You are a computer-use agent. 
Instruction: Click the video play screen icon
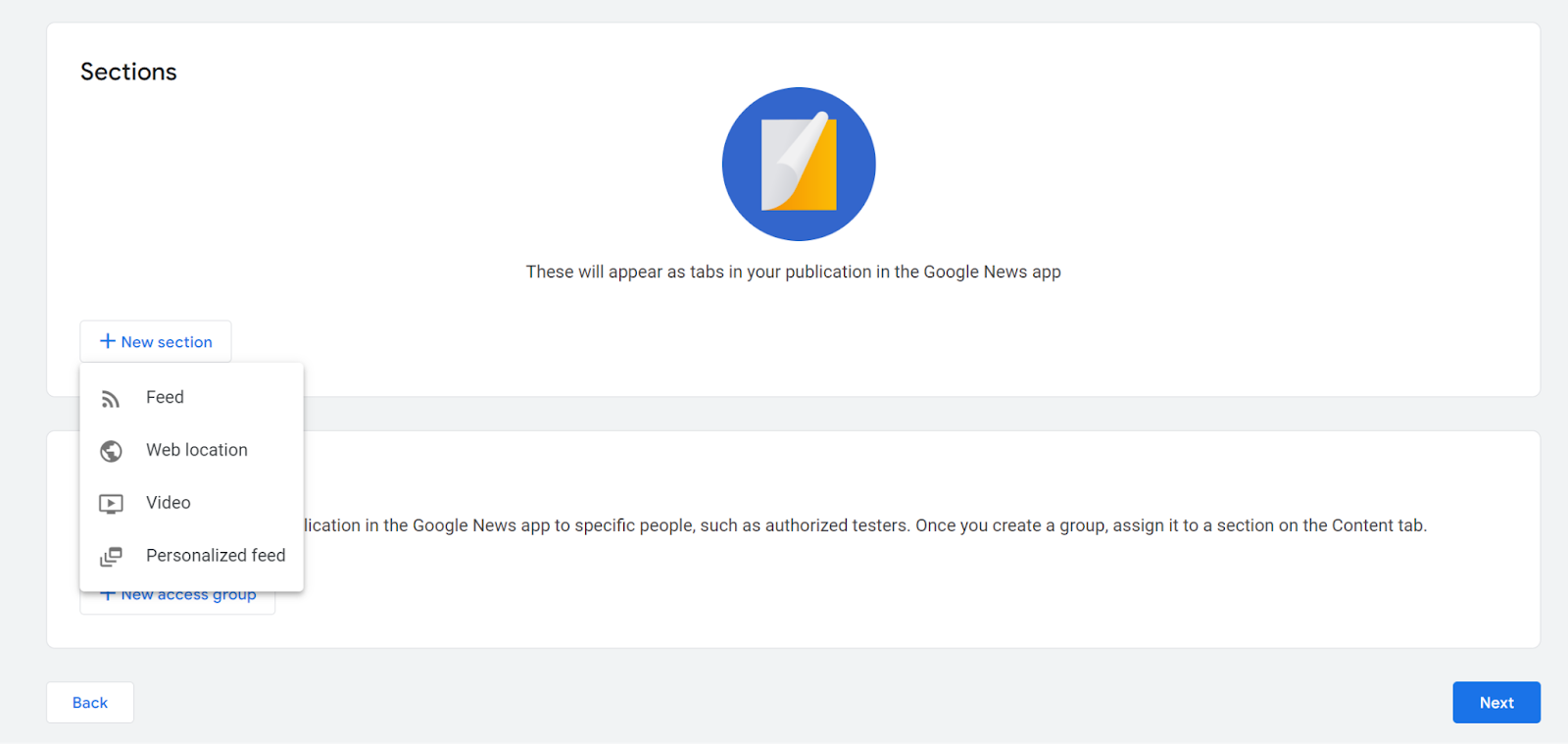coord(111,504)
